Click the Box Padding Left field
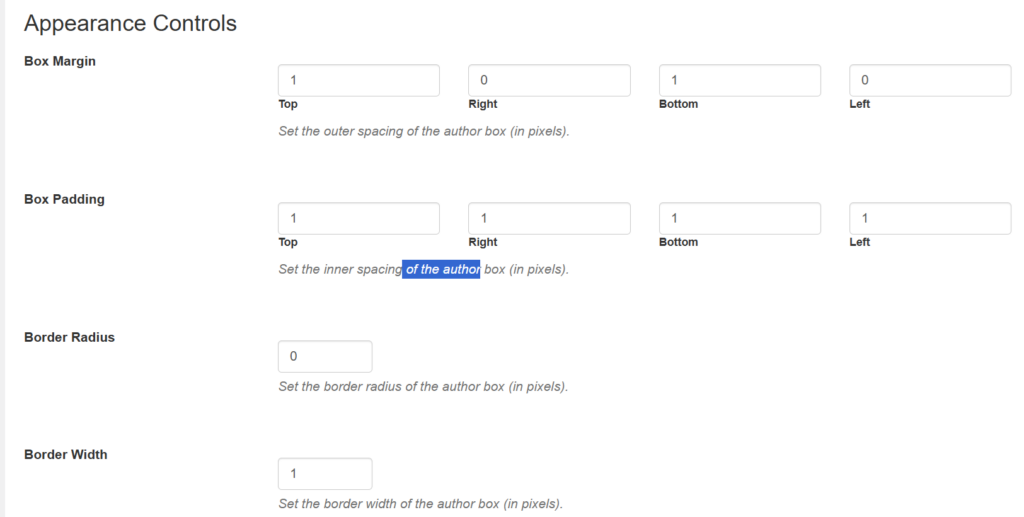 (930, 218)
